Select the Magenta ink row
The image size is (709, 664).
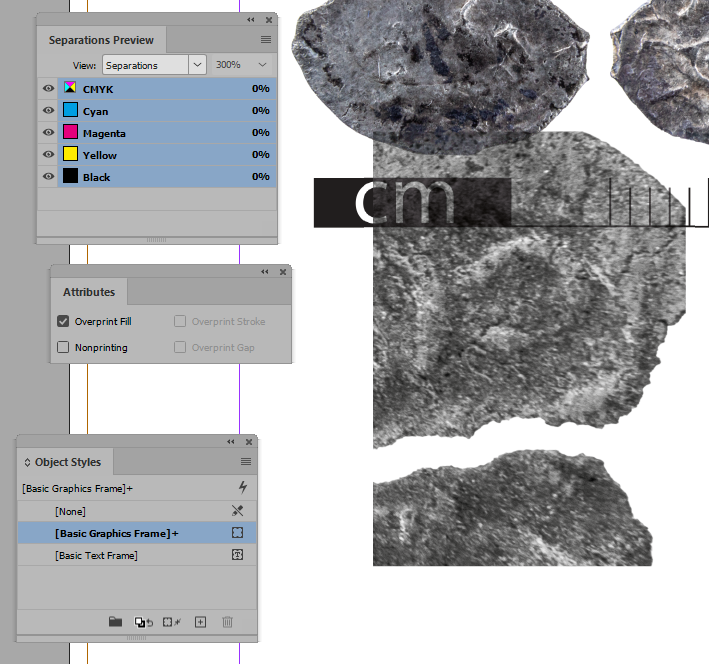167,133
